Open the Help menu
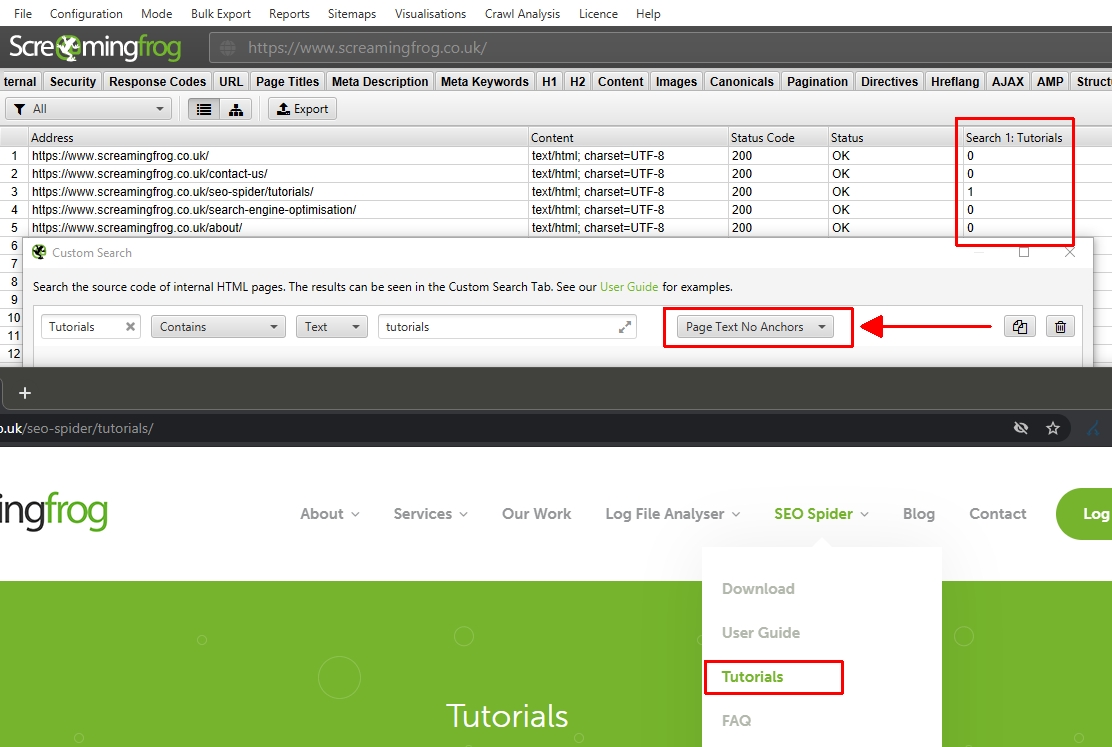The height and width of the screenshot is (747, 1112). point(648,13)
